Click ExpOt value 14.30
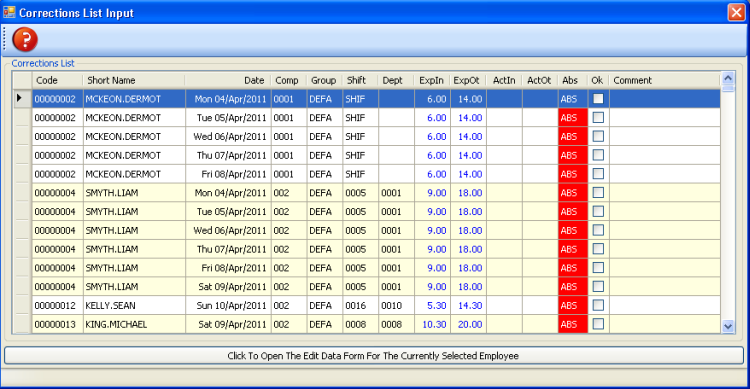The image size is (750, 389). pyautogui.click(x=468, y=305)
